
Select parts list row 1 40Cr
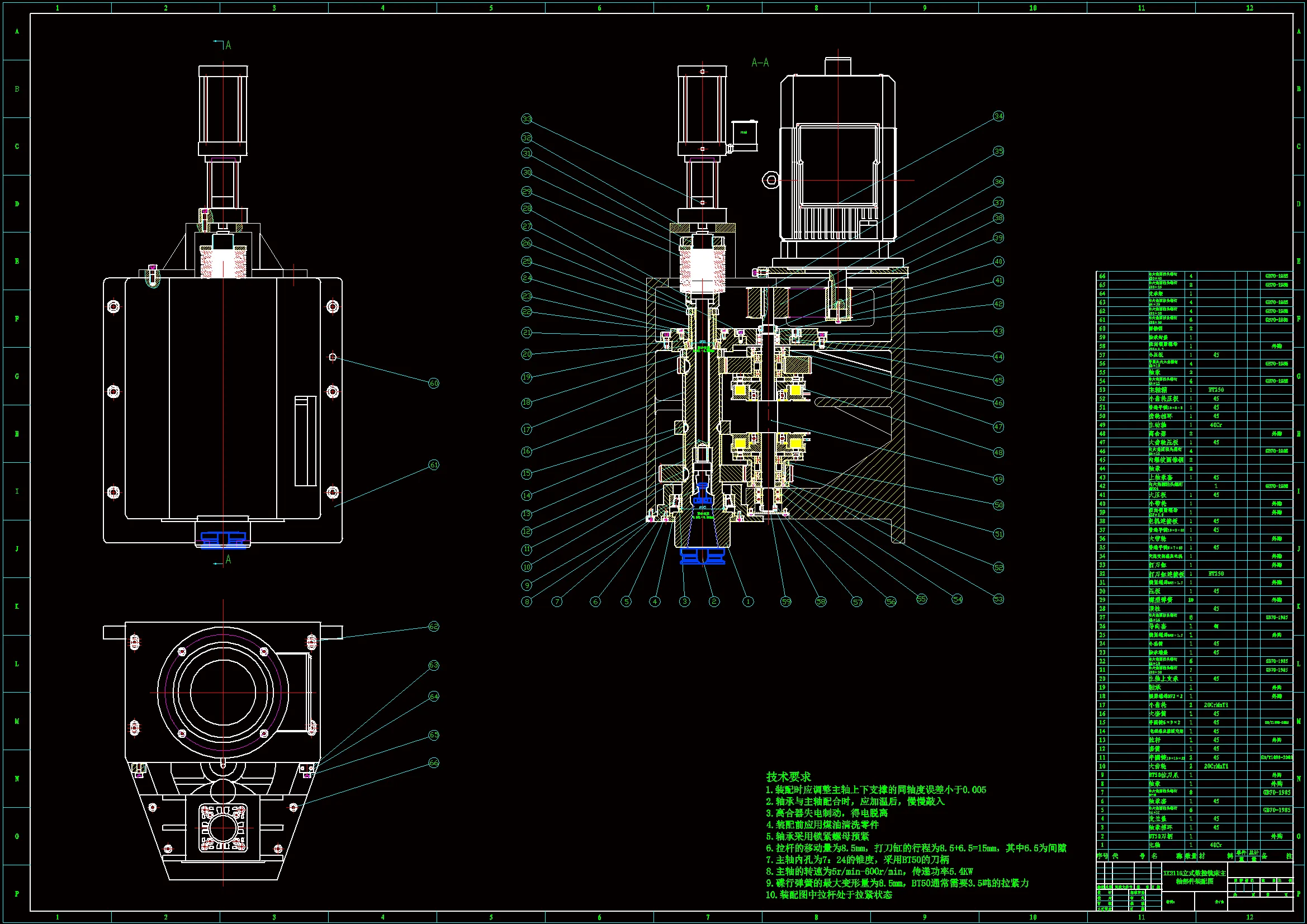point(1215,845)
